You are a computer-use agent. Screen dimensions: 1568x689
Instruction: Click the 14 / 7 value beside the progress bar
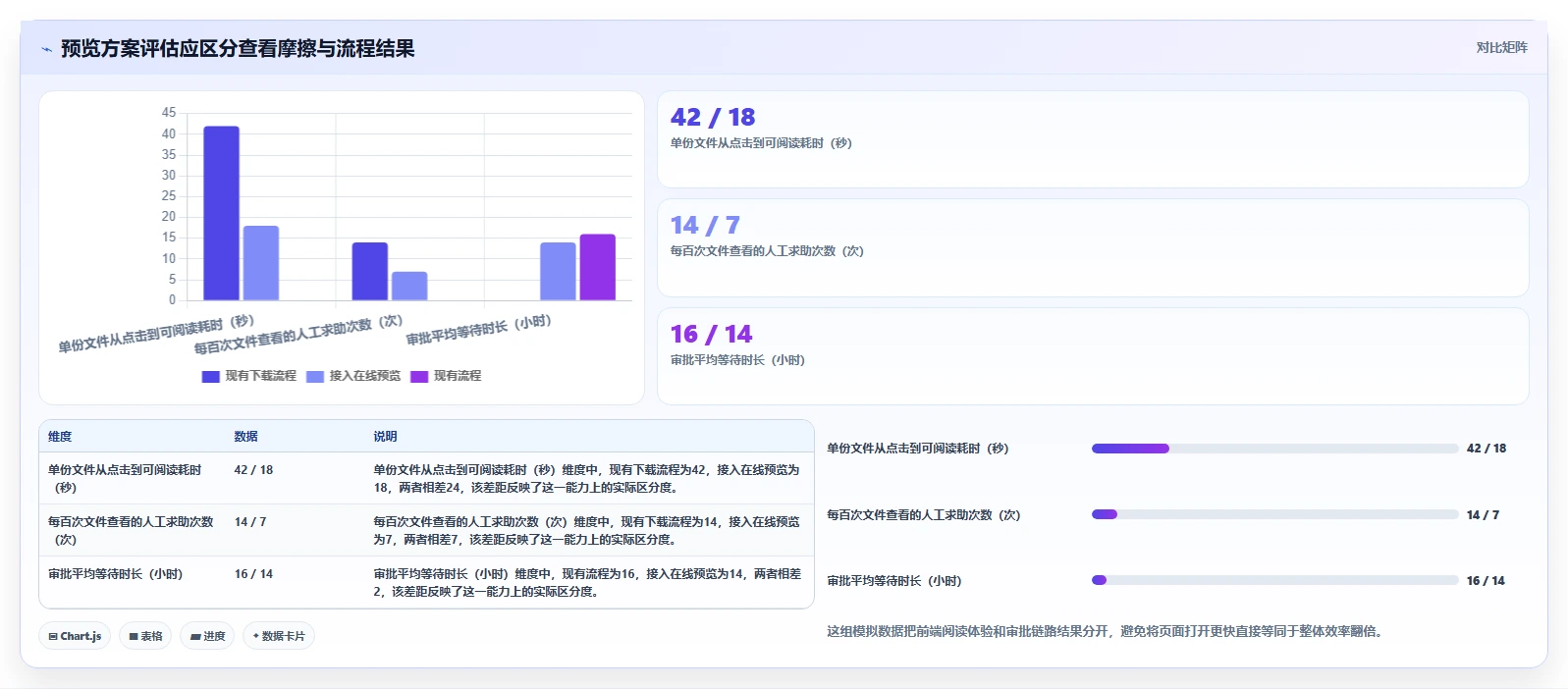pyautogui.click(x=1483, y=515)
